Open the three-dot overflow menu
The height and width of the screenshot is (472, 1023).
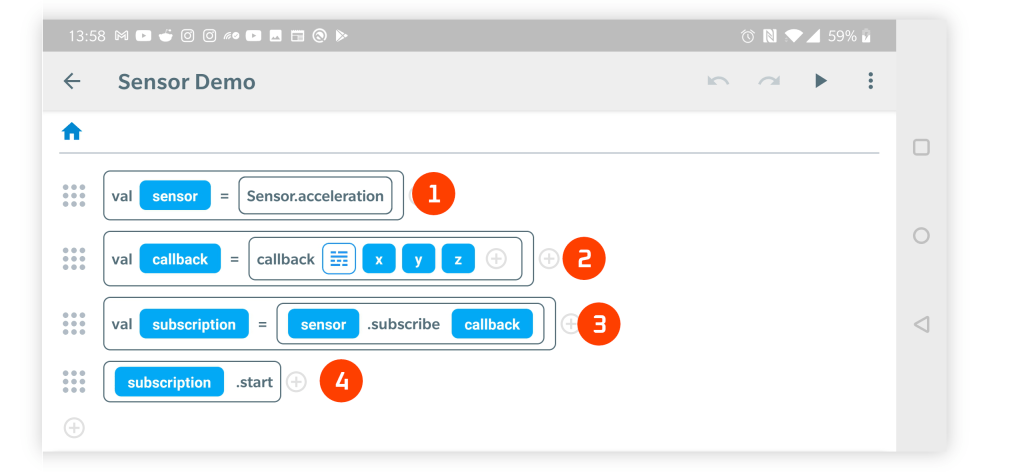point(871,81)
